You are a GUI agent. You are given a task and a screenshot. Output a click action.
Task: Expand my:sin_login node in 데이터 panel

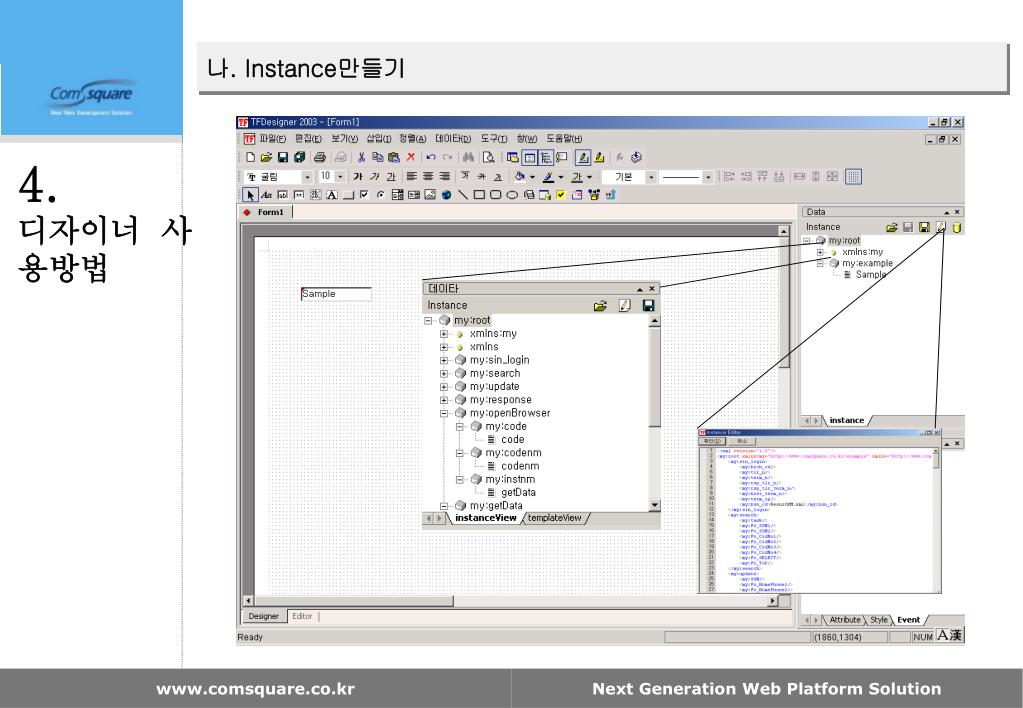point(444,360)
